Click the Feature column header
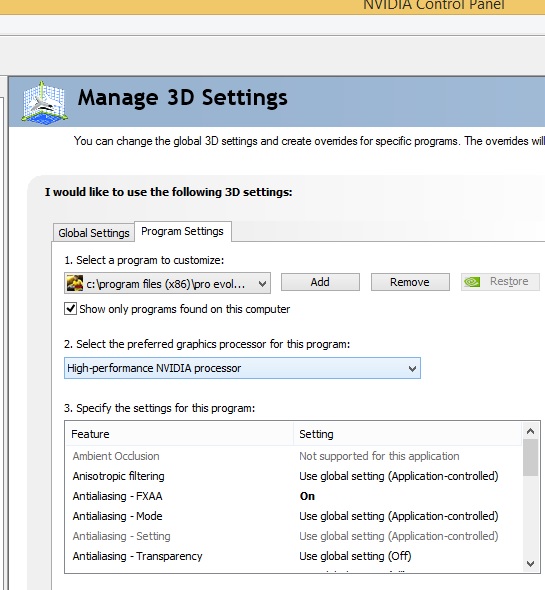This screenshot has width=545, height=590. point(180,434)
